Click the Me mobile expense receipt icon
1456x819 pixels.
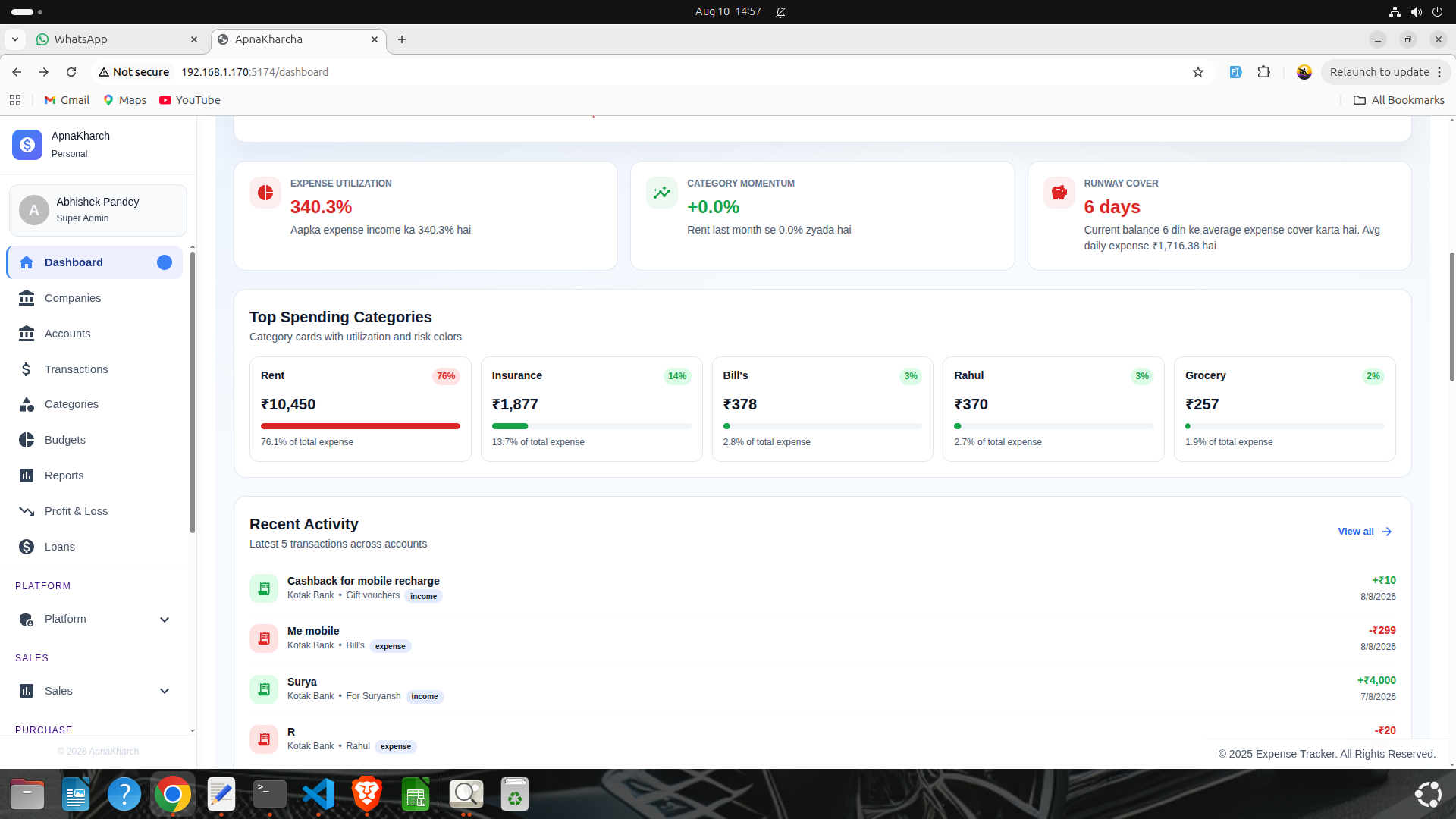pyautogui.click(x=264, y=639)
